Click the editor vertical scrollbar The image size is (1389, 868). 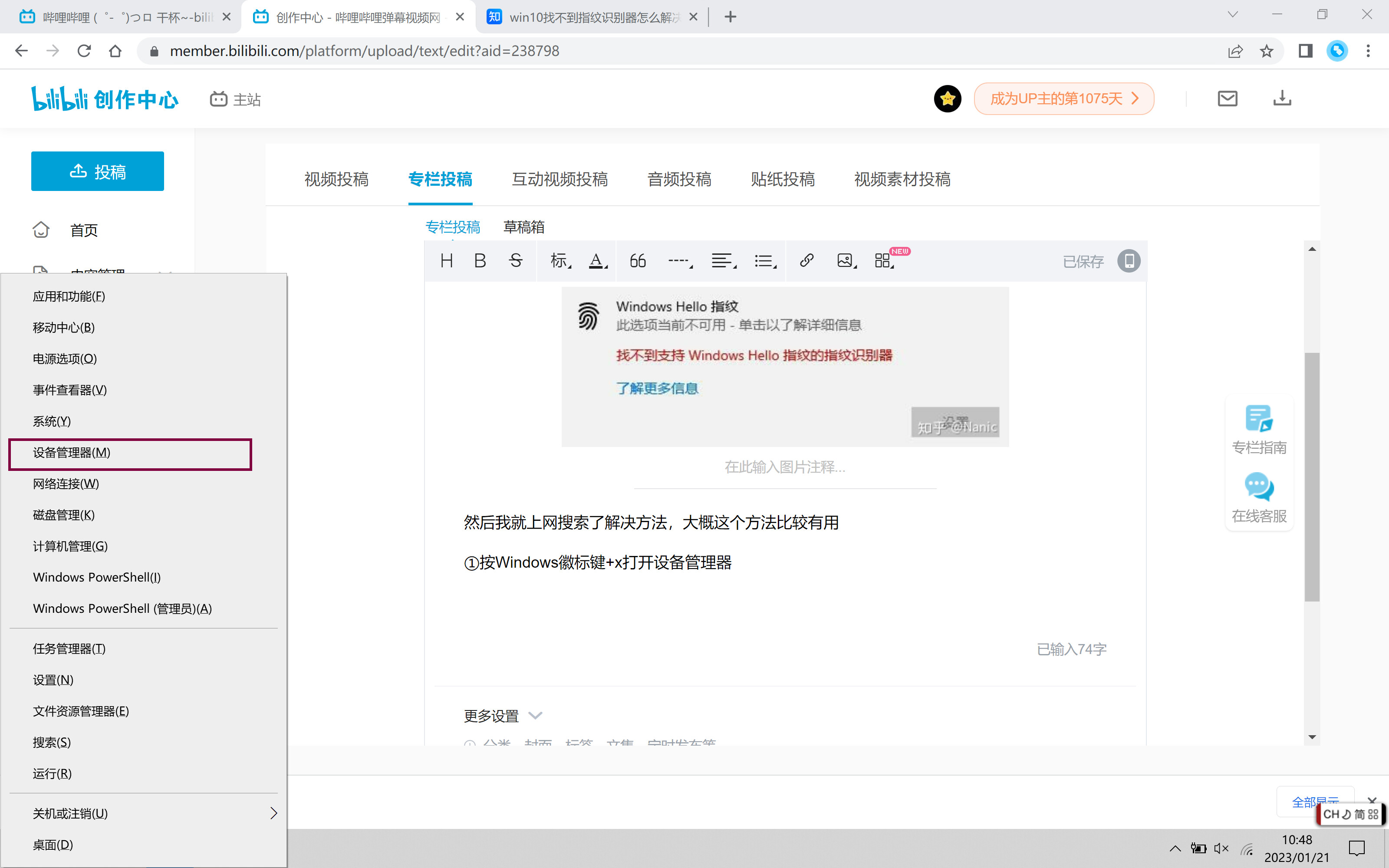point(1311,477)
